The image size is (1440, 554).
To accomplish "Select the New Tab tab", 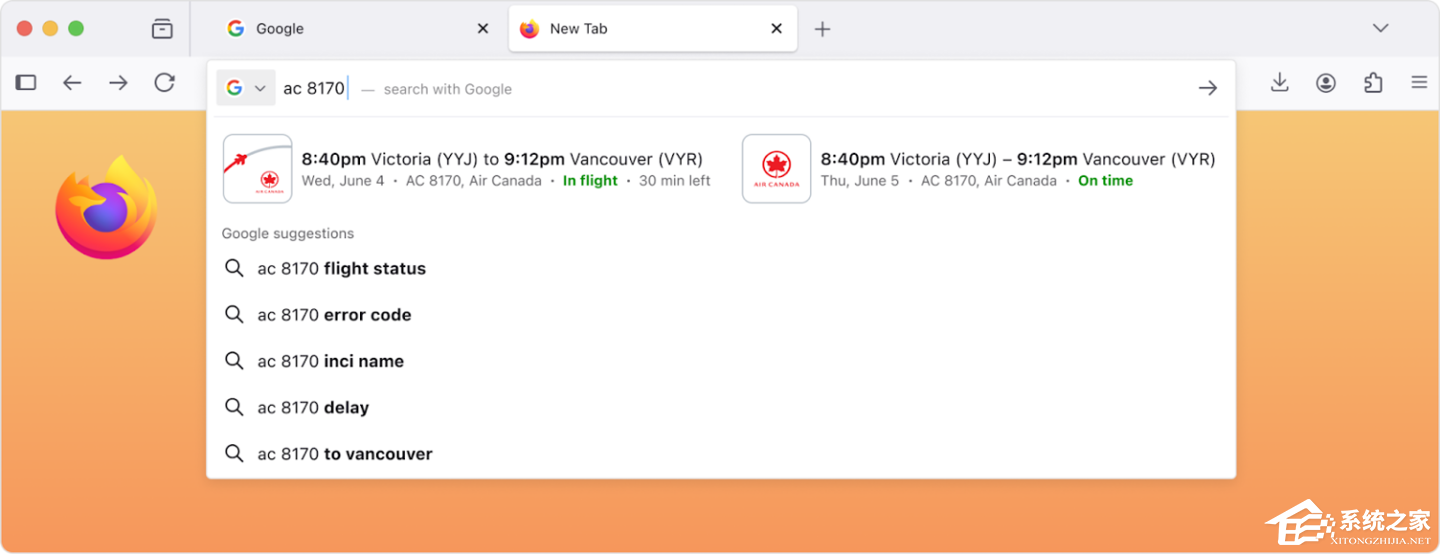I will [x=653, y=29].
